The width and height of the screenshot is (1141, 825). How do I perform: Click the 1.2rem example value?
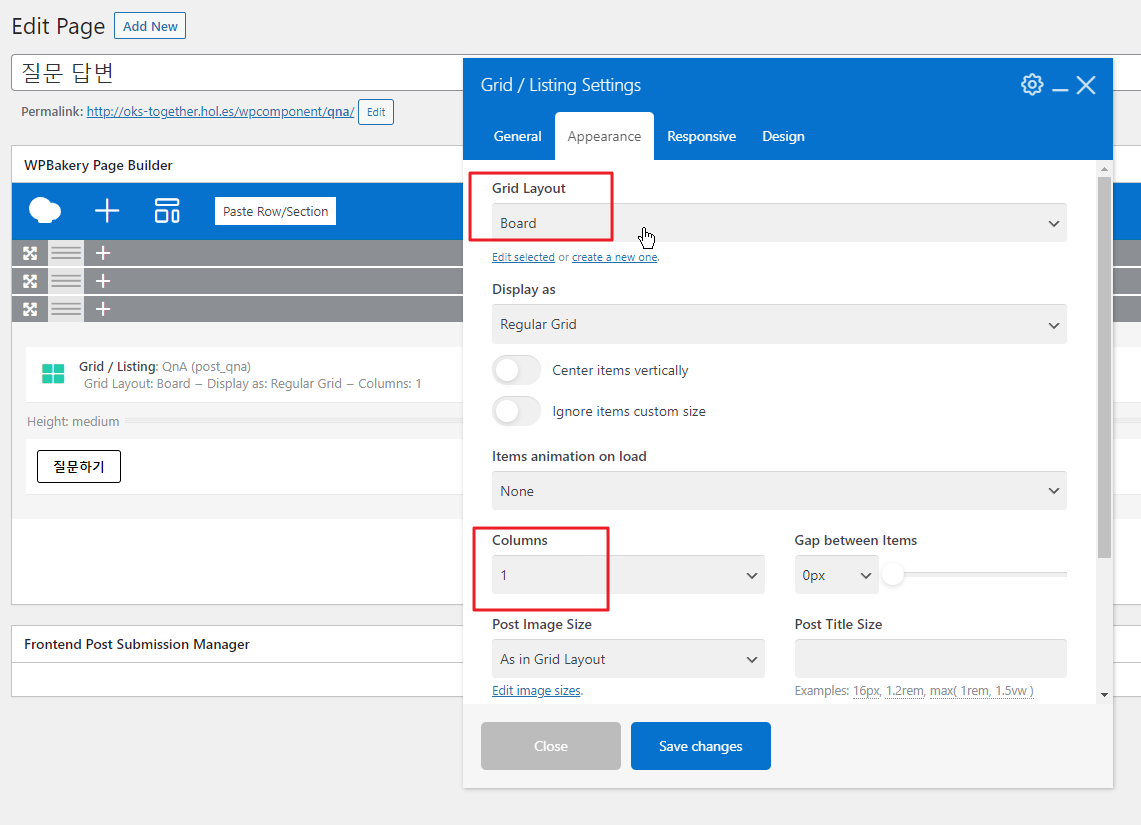(x=905, y=690)
